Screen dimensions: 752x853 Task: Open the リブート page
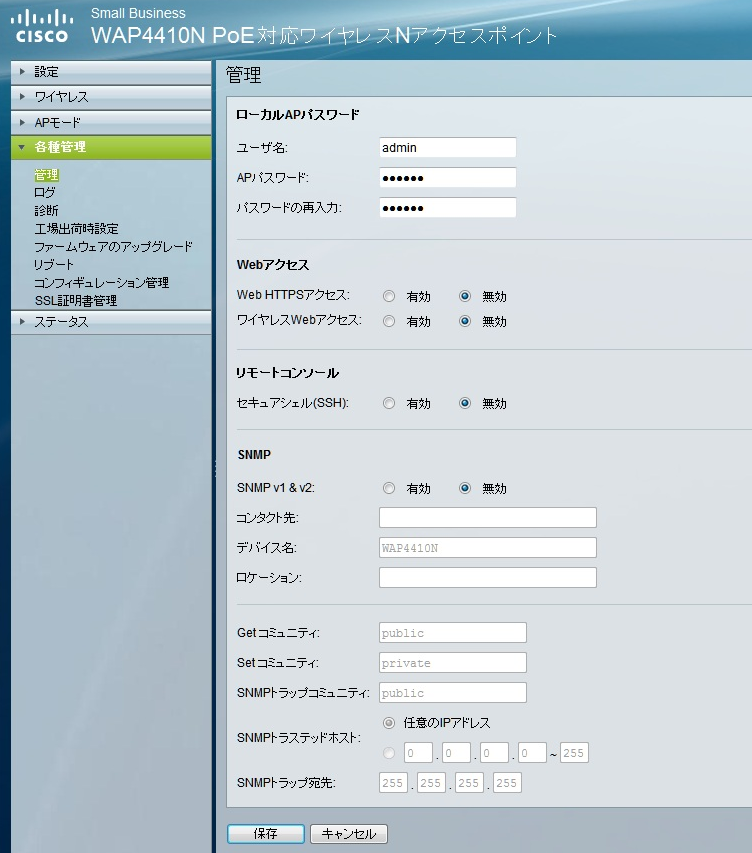pyautogui.click(x=54, y=264)
